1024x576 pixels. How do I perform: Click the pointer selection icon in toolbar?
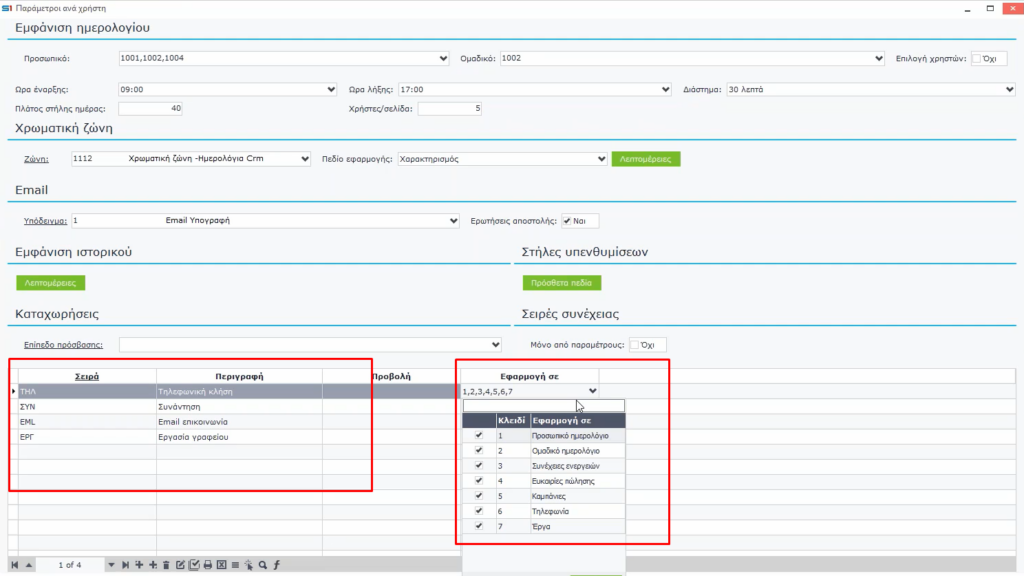pos(249,565)
